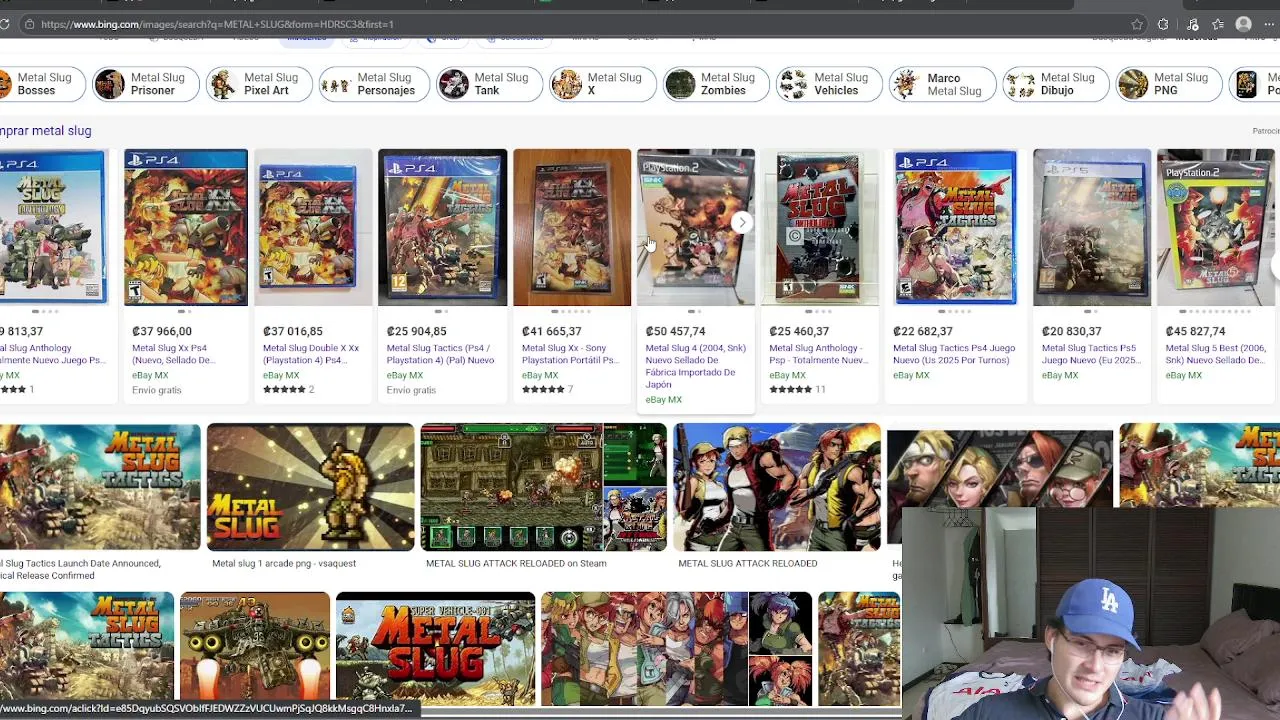This screenshot has height=720, width=1280.
Task: Add this page to favorites star
Action: (x=1137, y=24)
